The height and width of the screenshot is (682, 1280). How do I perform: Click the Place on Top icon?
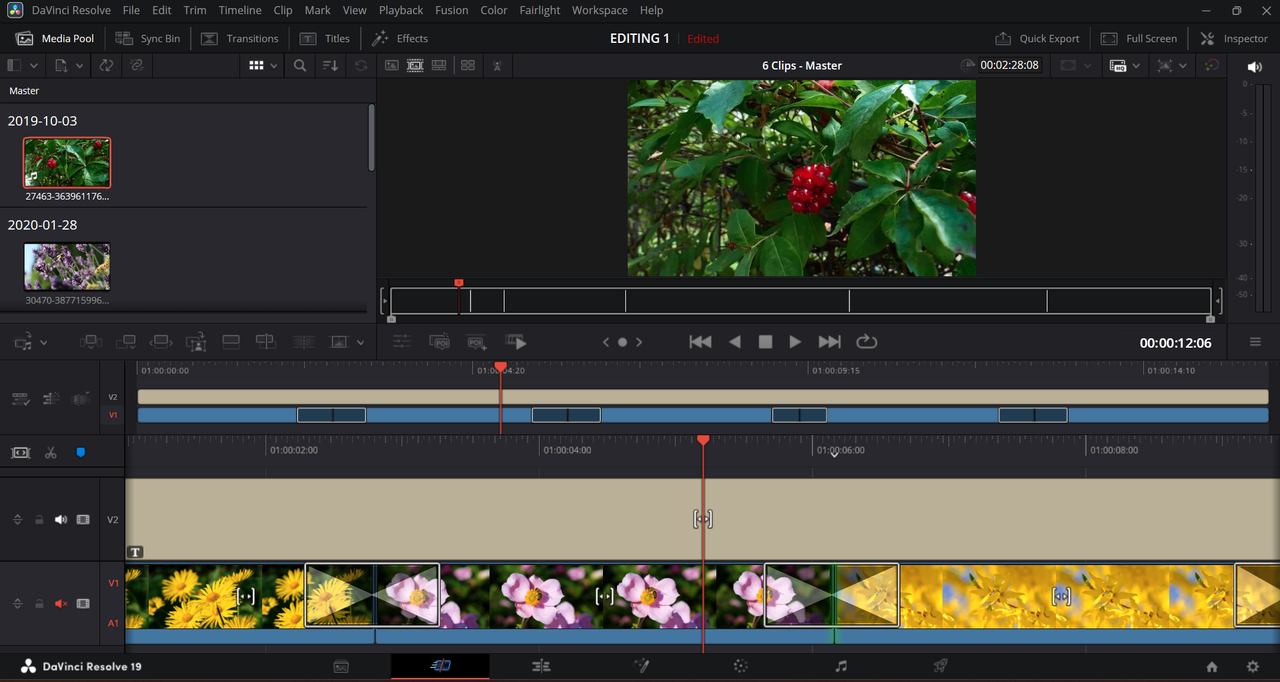(231, 342)
